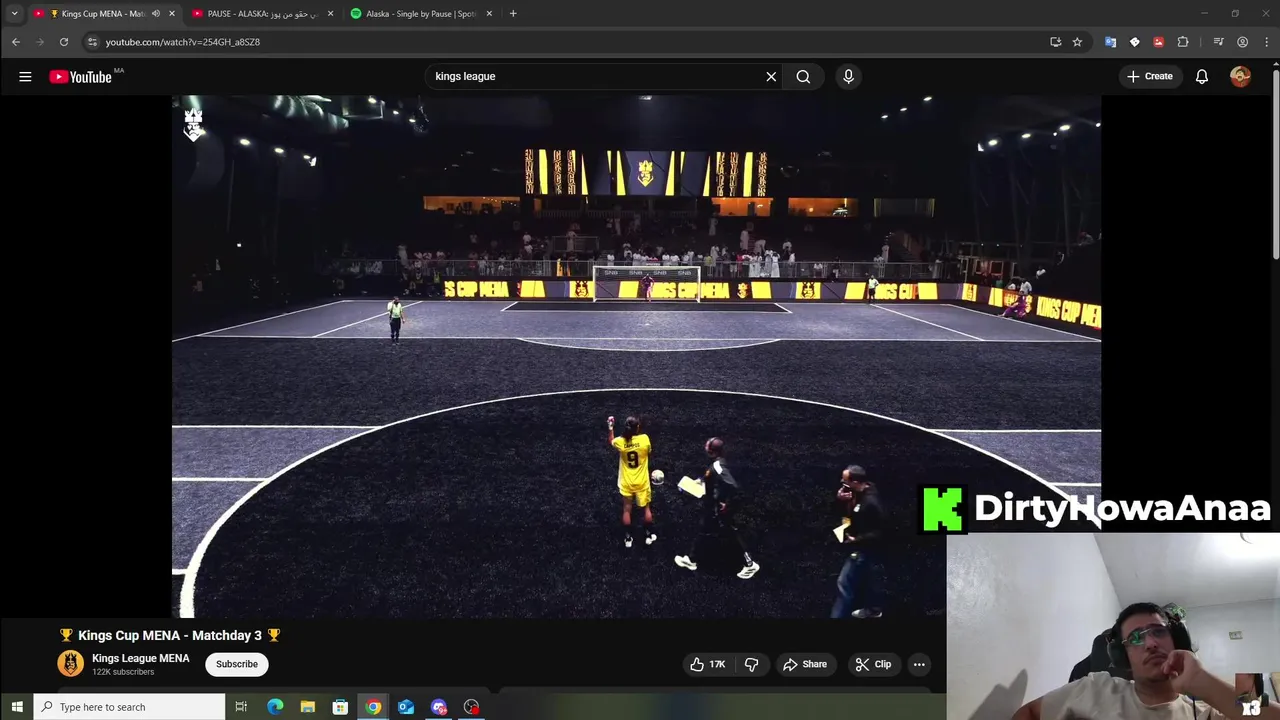1280x720 pixels.
Task: Open OBS Studio from the taskbar
Action: [471, 707]
